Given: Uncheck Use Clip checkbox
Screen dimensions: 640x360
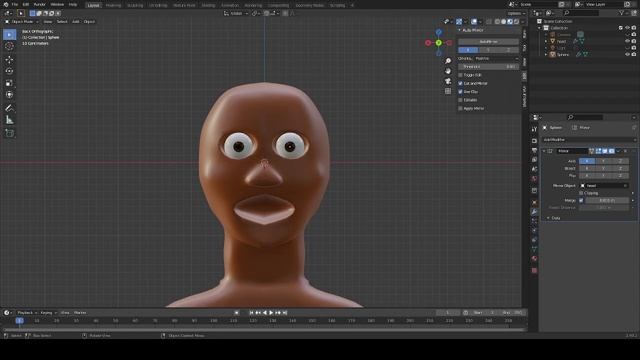Looking at the screenshot, I should click(x=460, y=92).
